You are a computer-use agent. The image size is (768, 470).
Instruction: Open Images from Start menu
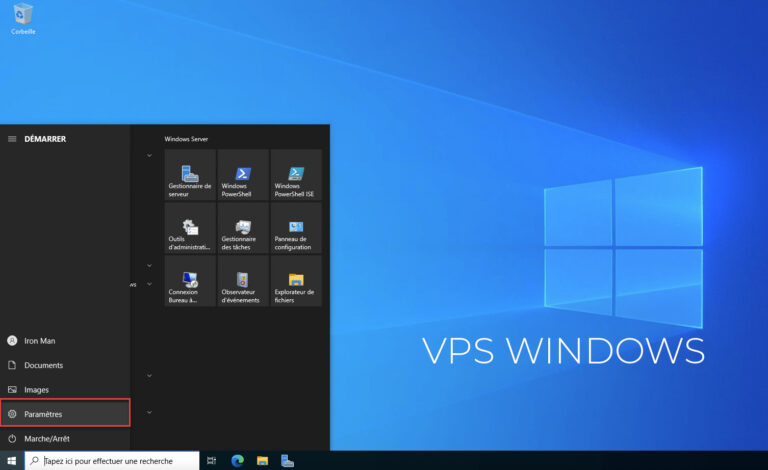coord(65,390)
